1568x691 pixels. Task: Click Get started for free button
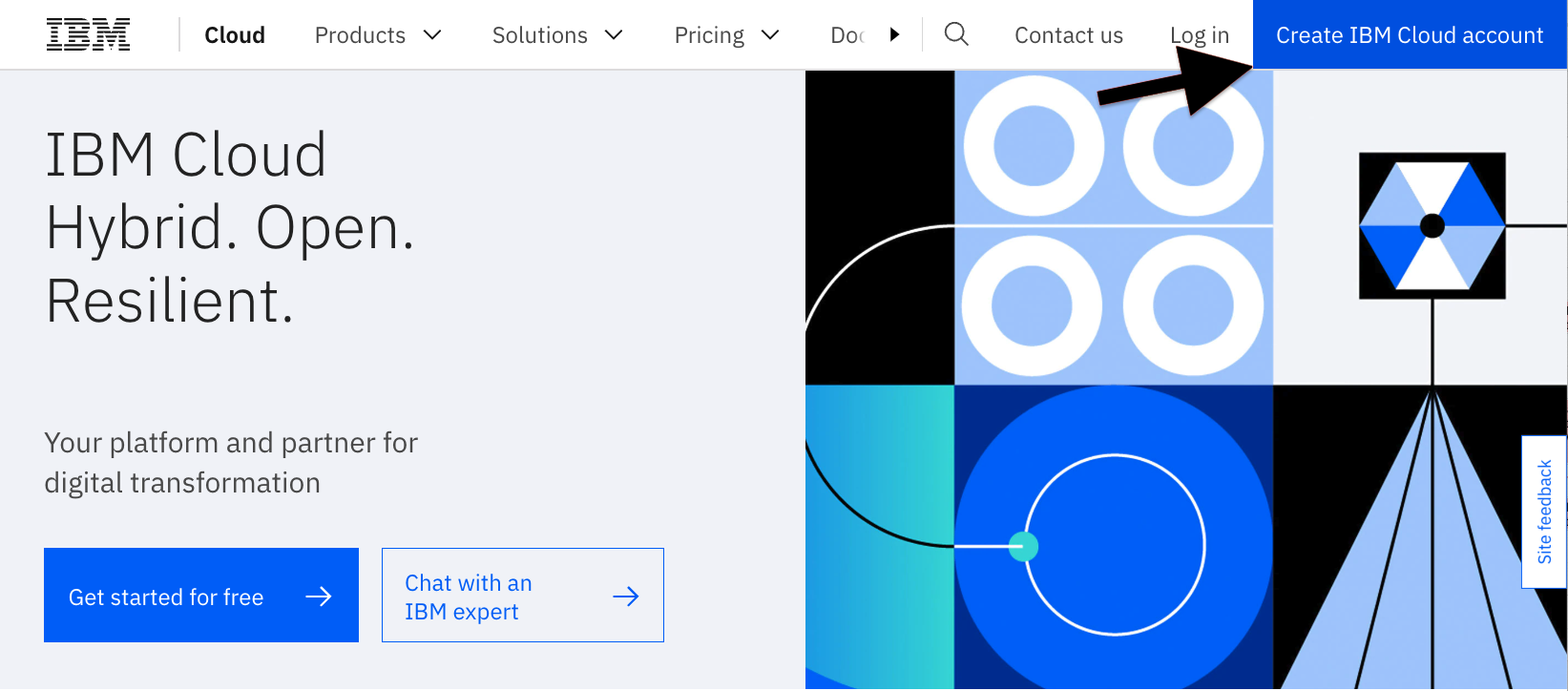[201, 596]
